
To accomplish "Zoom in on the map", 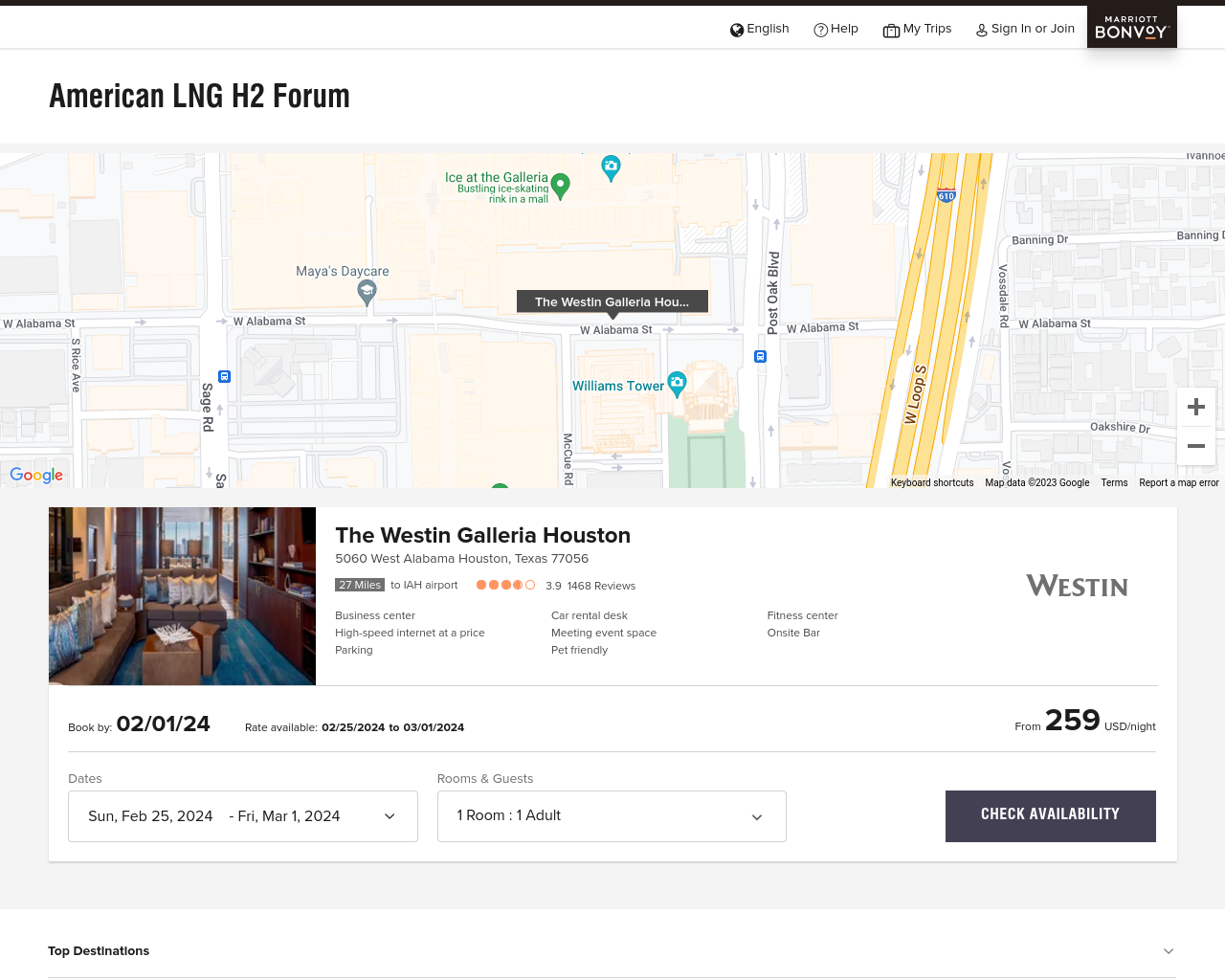I will click(x=1196, y=407).
